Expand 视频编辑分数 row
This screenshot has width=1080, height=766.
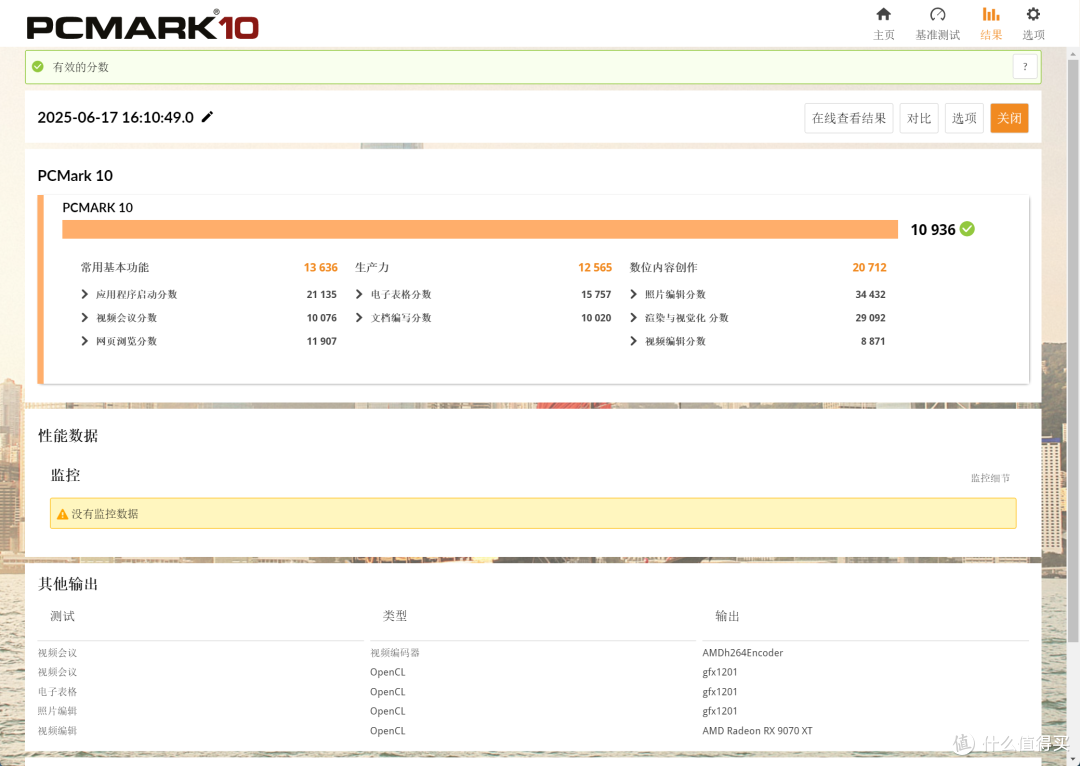tap(634, 341)
